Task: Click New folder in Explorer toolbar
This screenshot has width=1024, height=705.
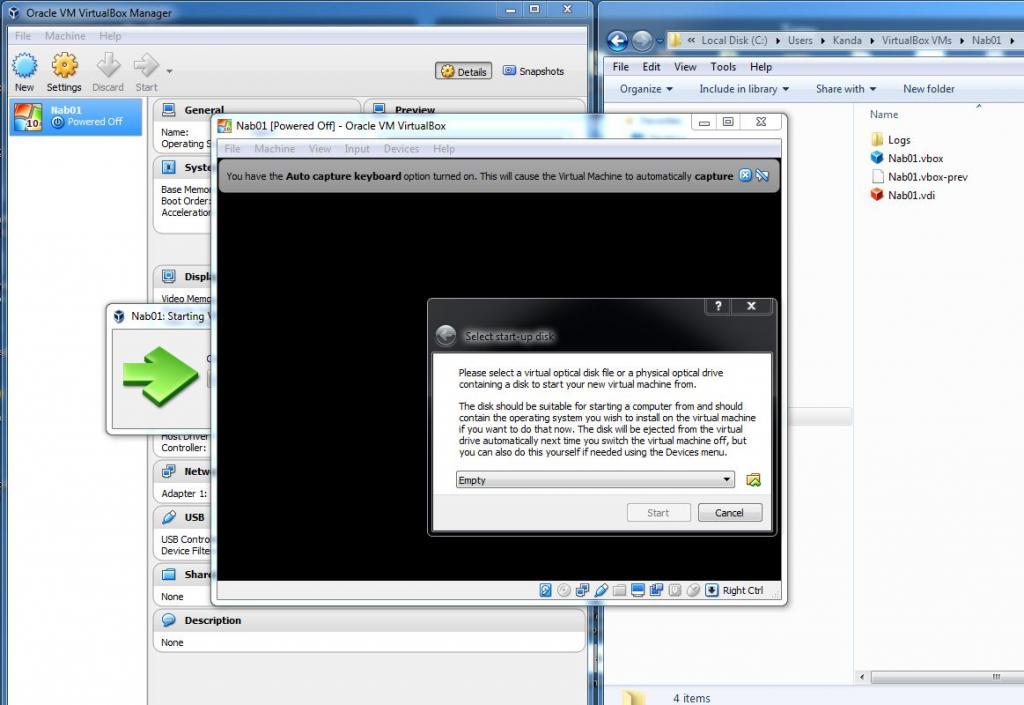Action: (929, 89)
